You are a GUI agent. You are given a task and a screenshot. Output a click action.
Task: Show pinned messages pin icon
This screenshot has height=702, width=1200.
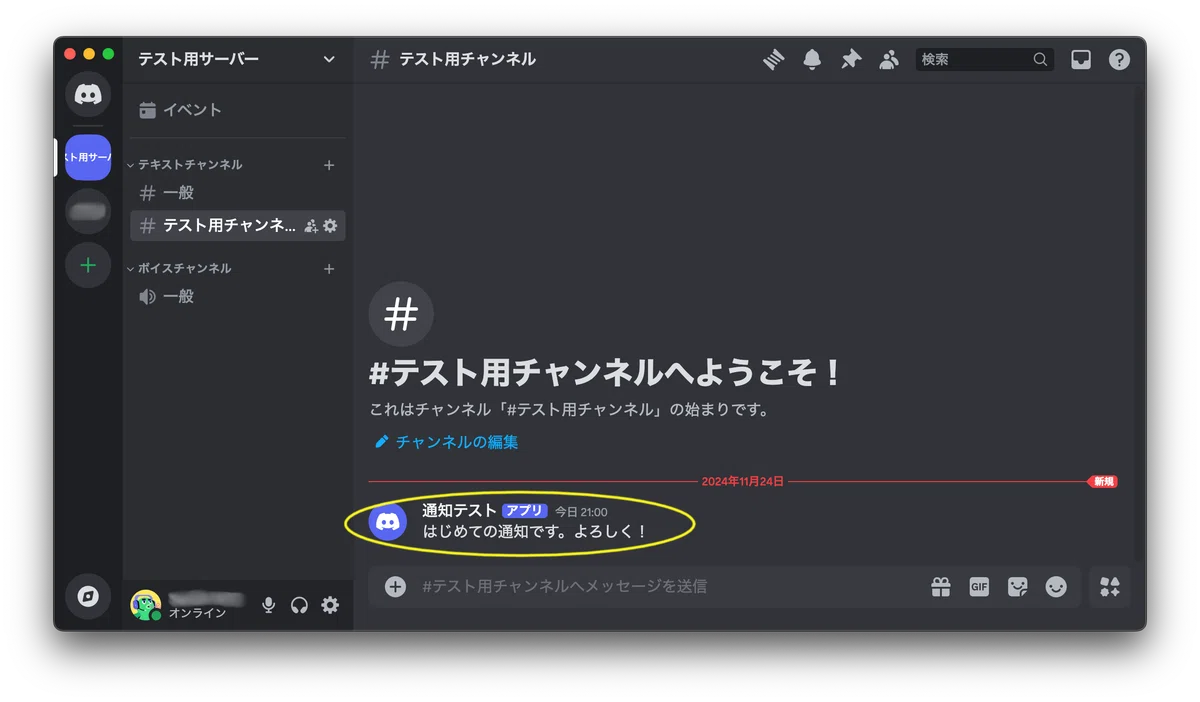(851, 60)
